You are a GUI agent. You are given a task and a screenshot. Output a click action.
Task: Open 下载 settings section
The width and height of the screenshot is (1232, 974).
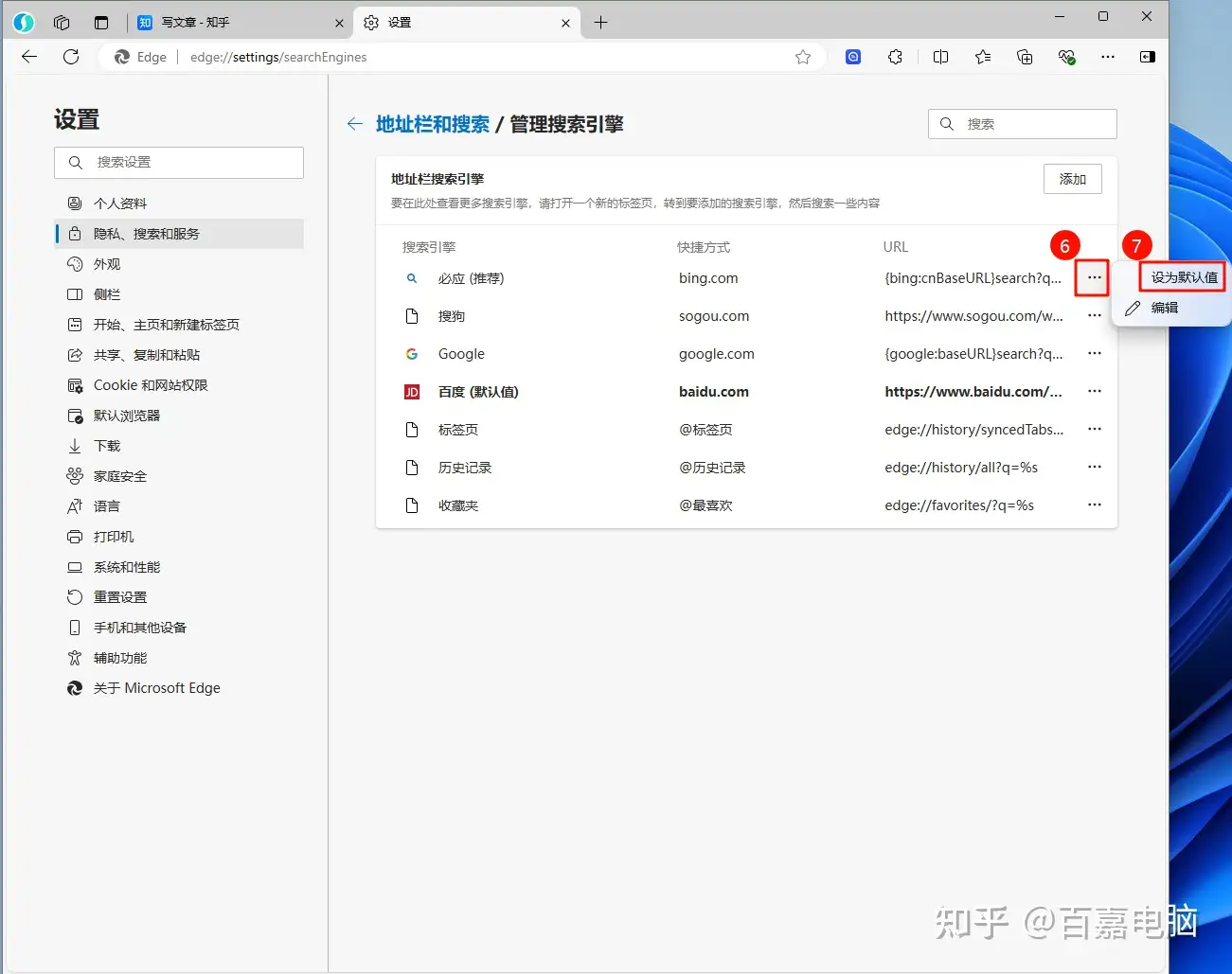(x=179, y=446)
